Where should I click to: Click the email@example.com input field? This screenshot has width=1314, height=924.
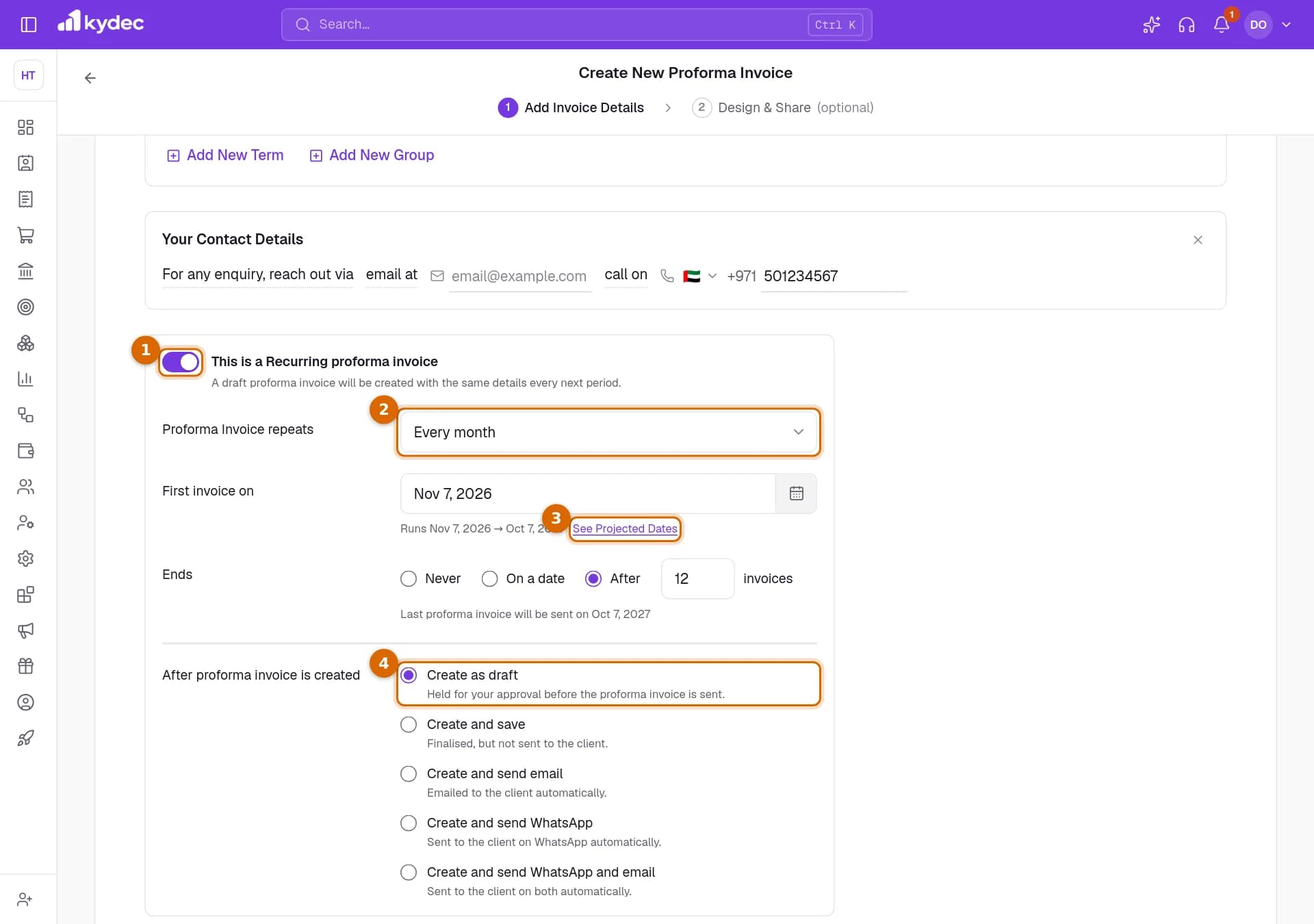(519, 276)
